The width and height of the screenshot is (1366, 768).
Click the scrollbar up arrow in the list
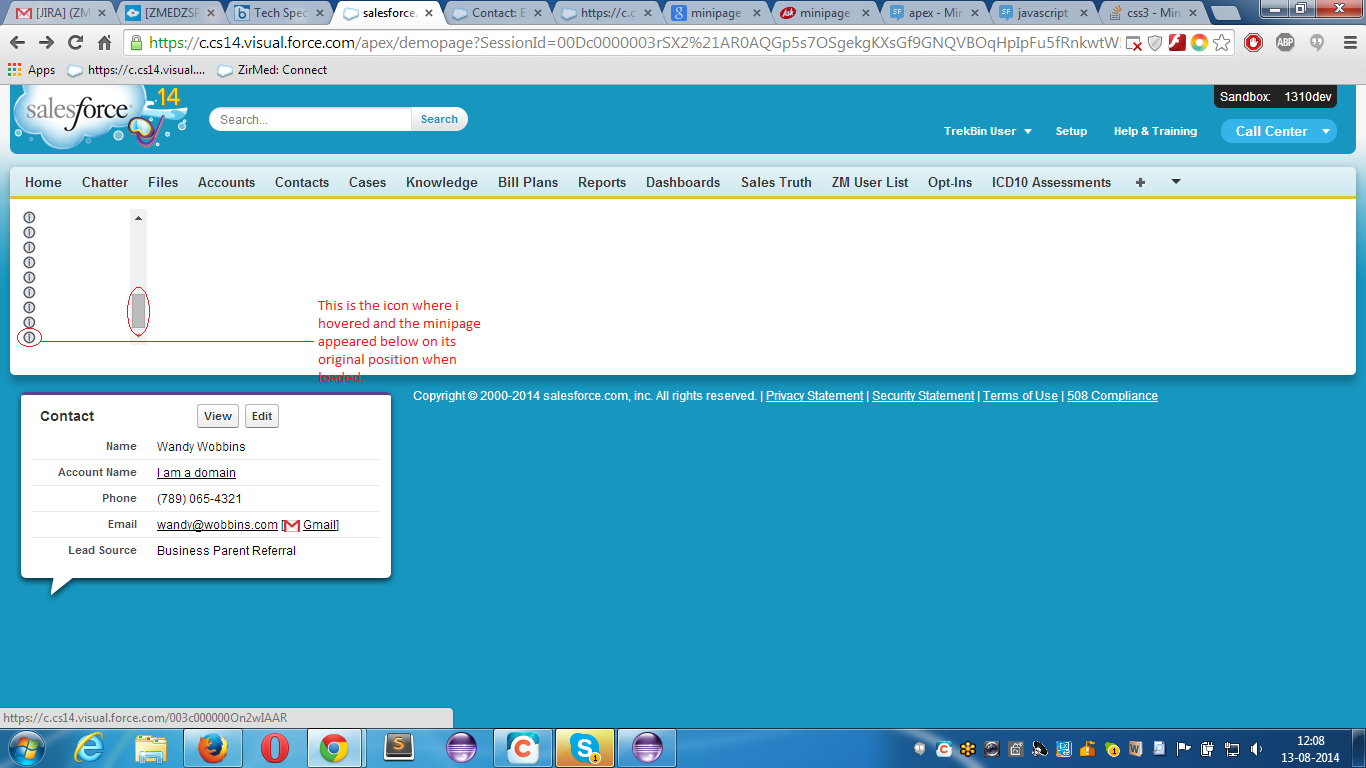tap(138, 217)
